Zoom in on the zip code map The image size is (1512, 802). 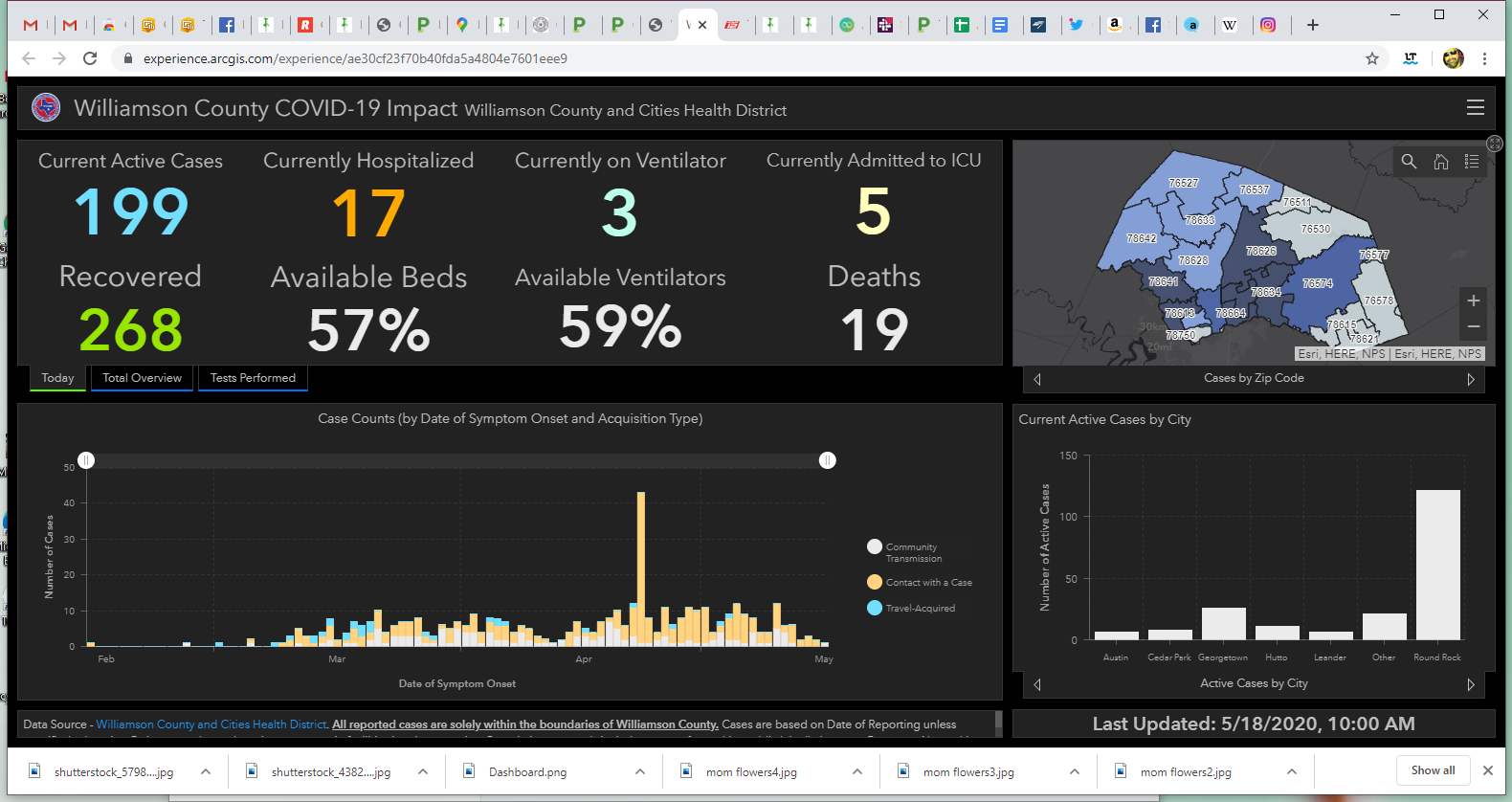(1473, 301)
